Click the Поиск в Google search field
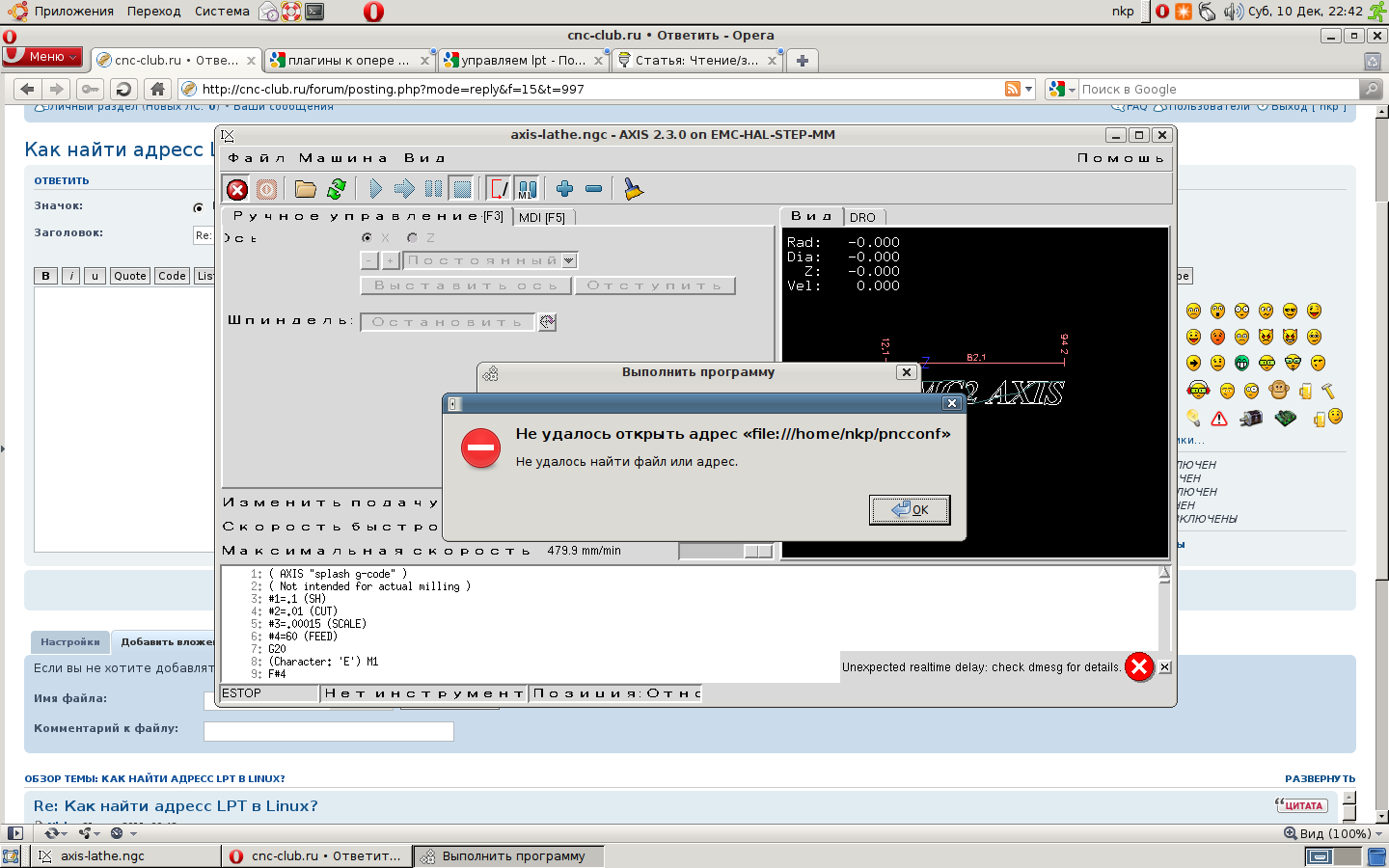 [x=1219, y=89]
